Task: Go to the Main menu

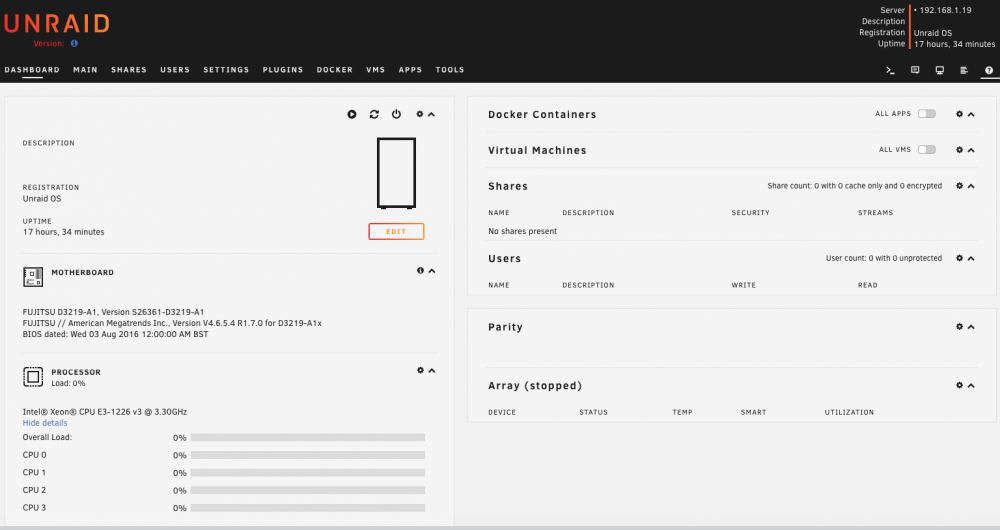Action: click(85, 70)
